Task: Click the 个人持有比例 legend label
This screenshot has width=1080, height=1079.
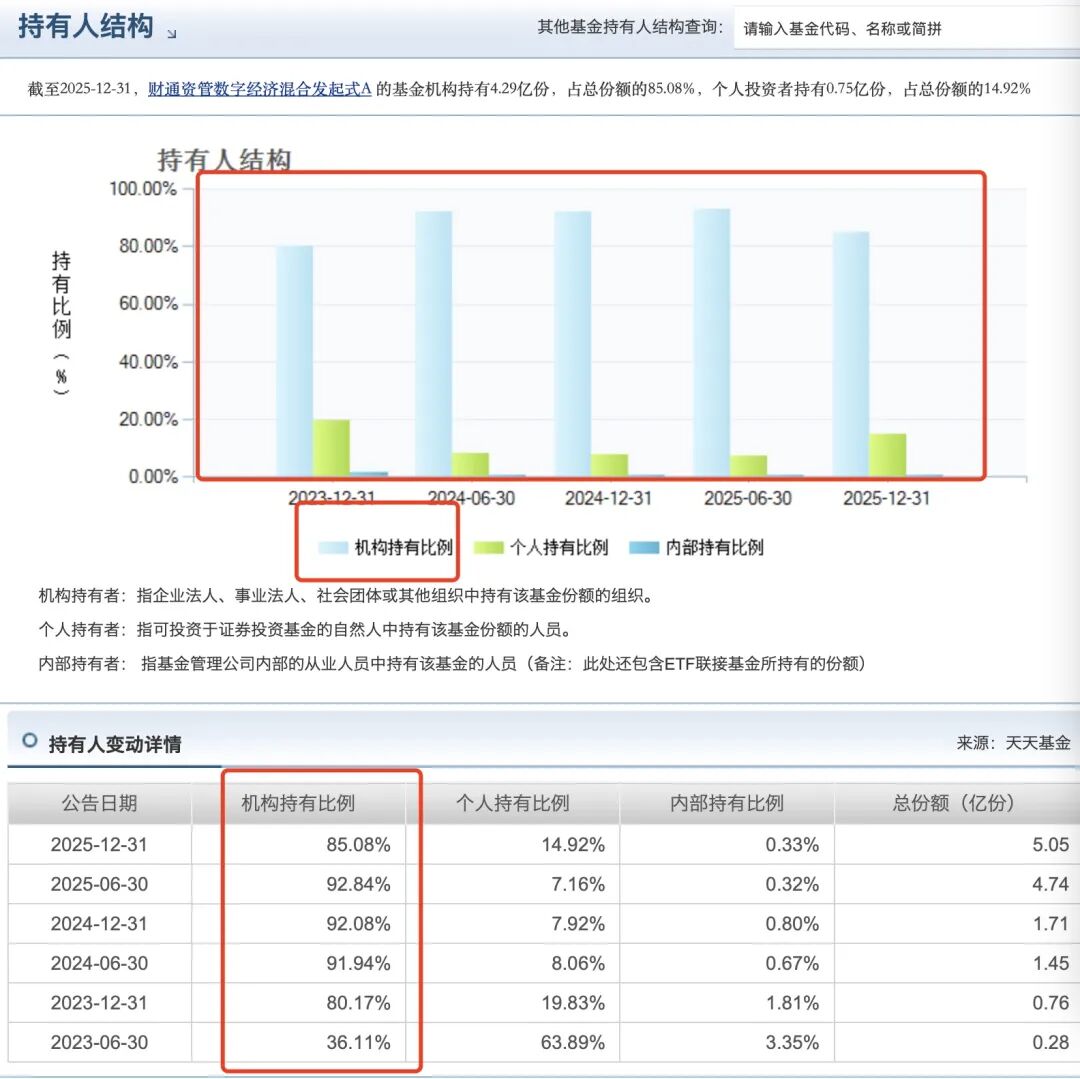Action: point(559,547)
